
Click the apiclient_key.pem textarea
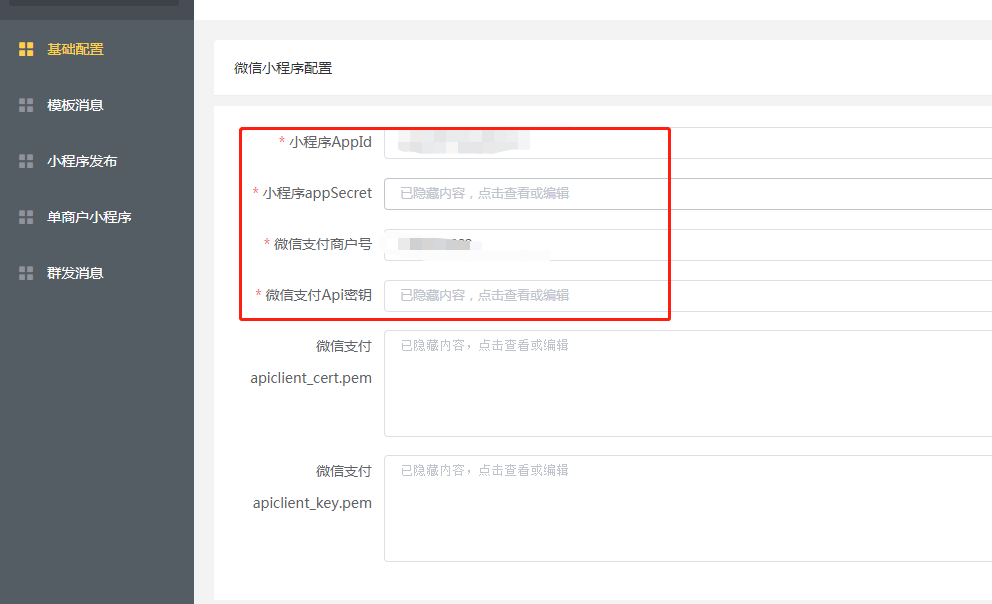point(688,508)
